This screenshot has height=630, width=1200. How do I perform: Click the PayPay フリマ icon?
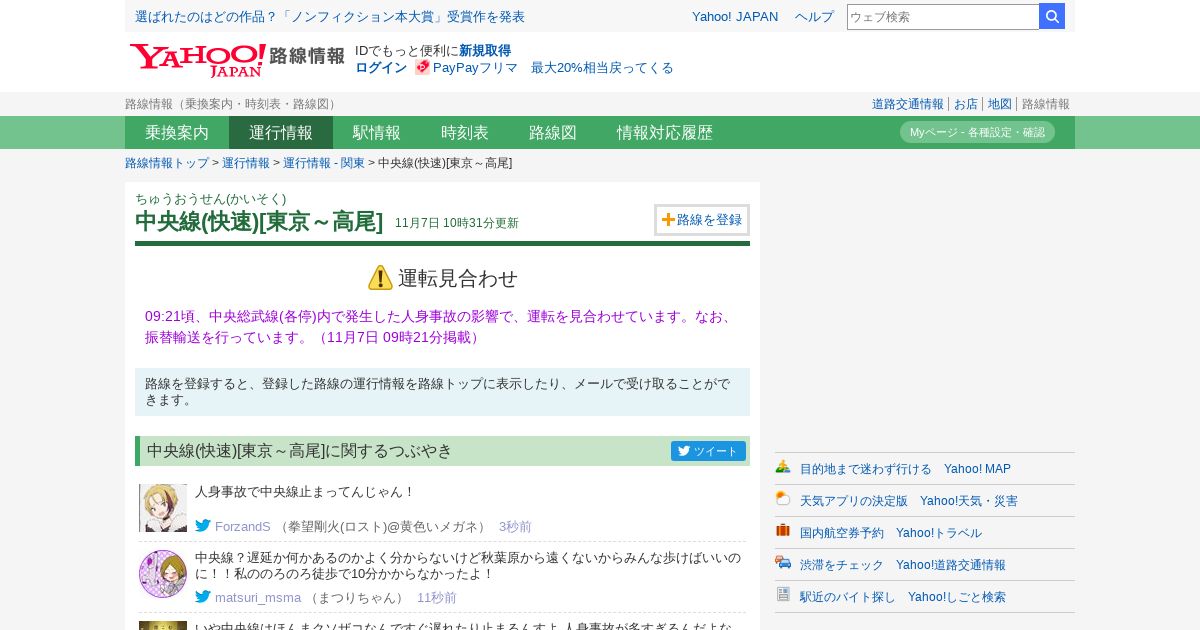tap(422, 67)
